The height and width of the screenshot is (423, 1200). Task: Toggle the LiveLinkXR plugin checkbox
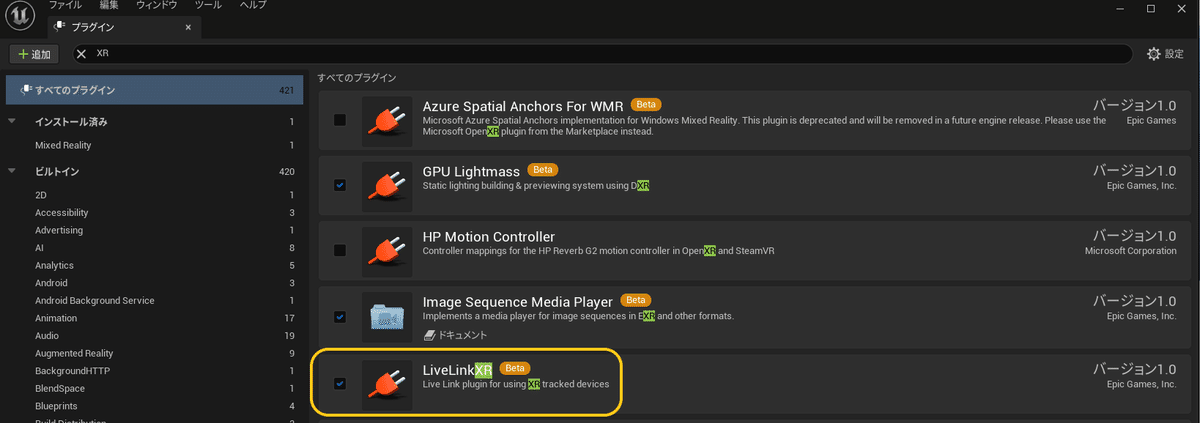click(x=340, y=383)
